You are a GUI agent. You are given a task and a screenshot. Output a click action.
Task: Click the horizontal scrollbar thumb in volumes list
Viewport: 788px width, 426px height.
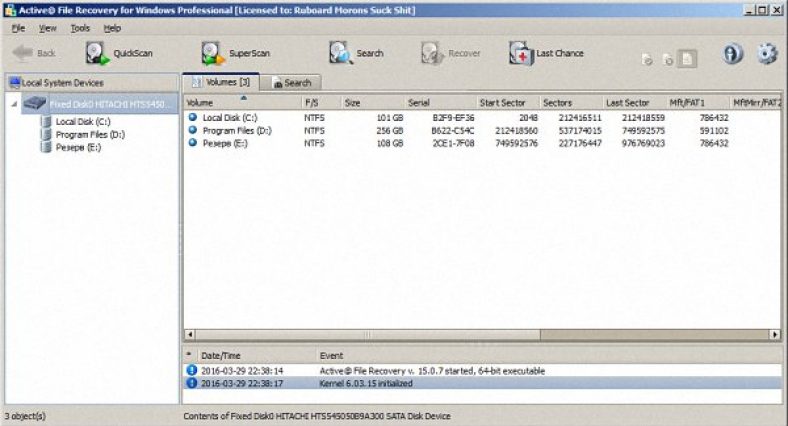tap(367, 334)
